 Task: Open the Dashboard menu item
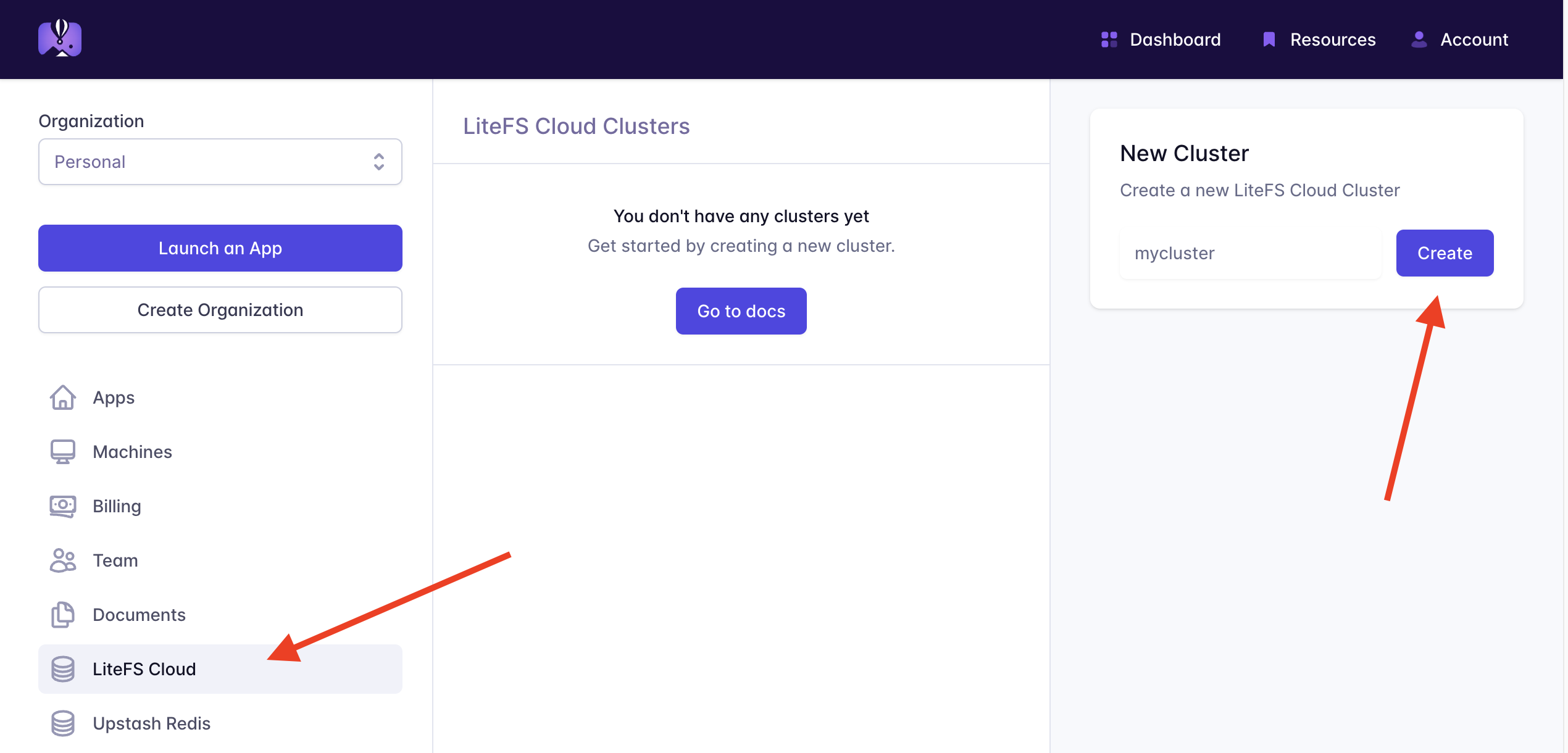(x=1175, y=40)
